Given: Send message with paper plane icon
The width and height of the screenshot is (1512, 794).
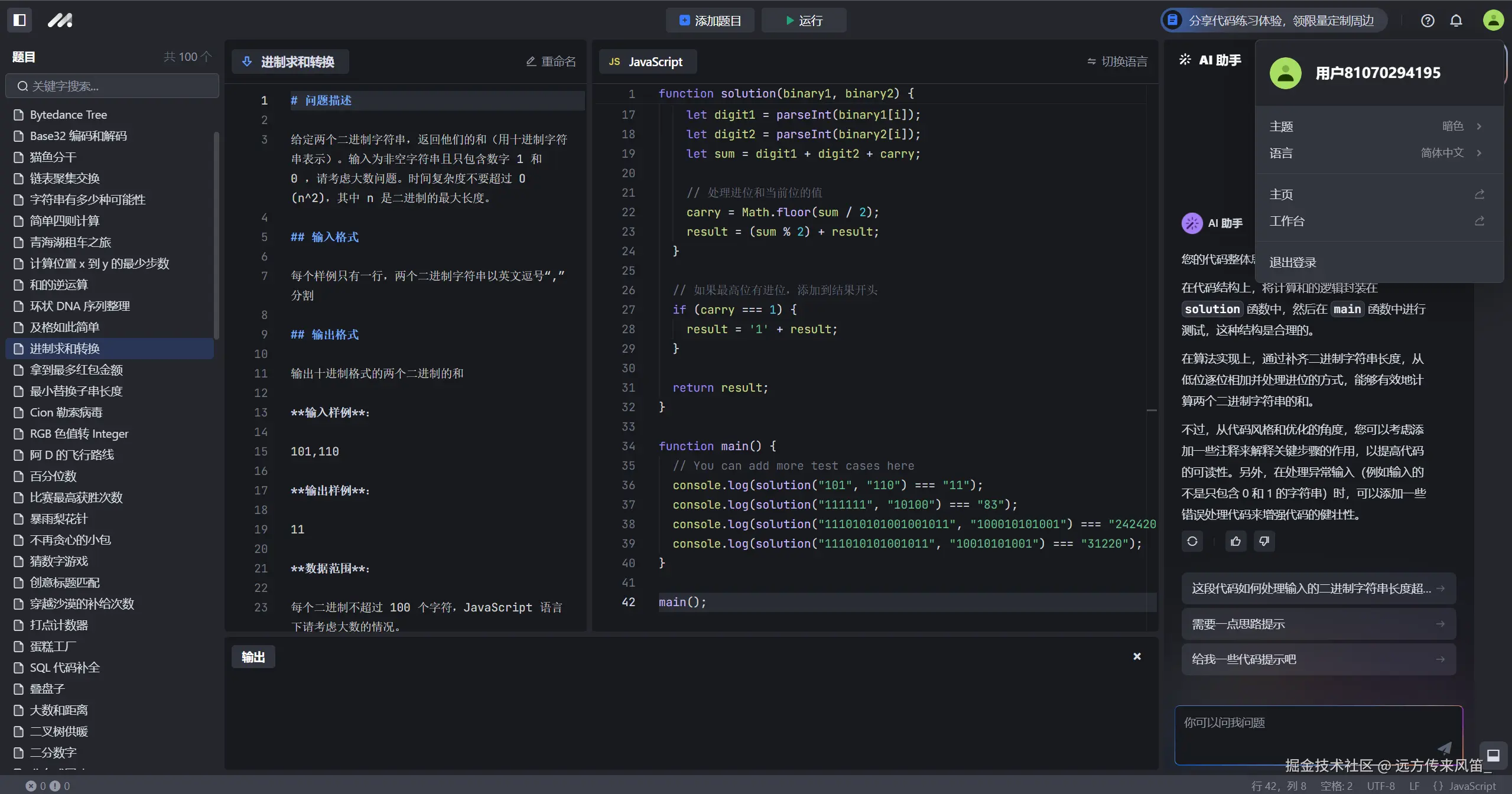Looking at the screenshot, I should [1444, 748].
